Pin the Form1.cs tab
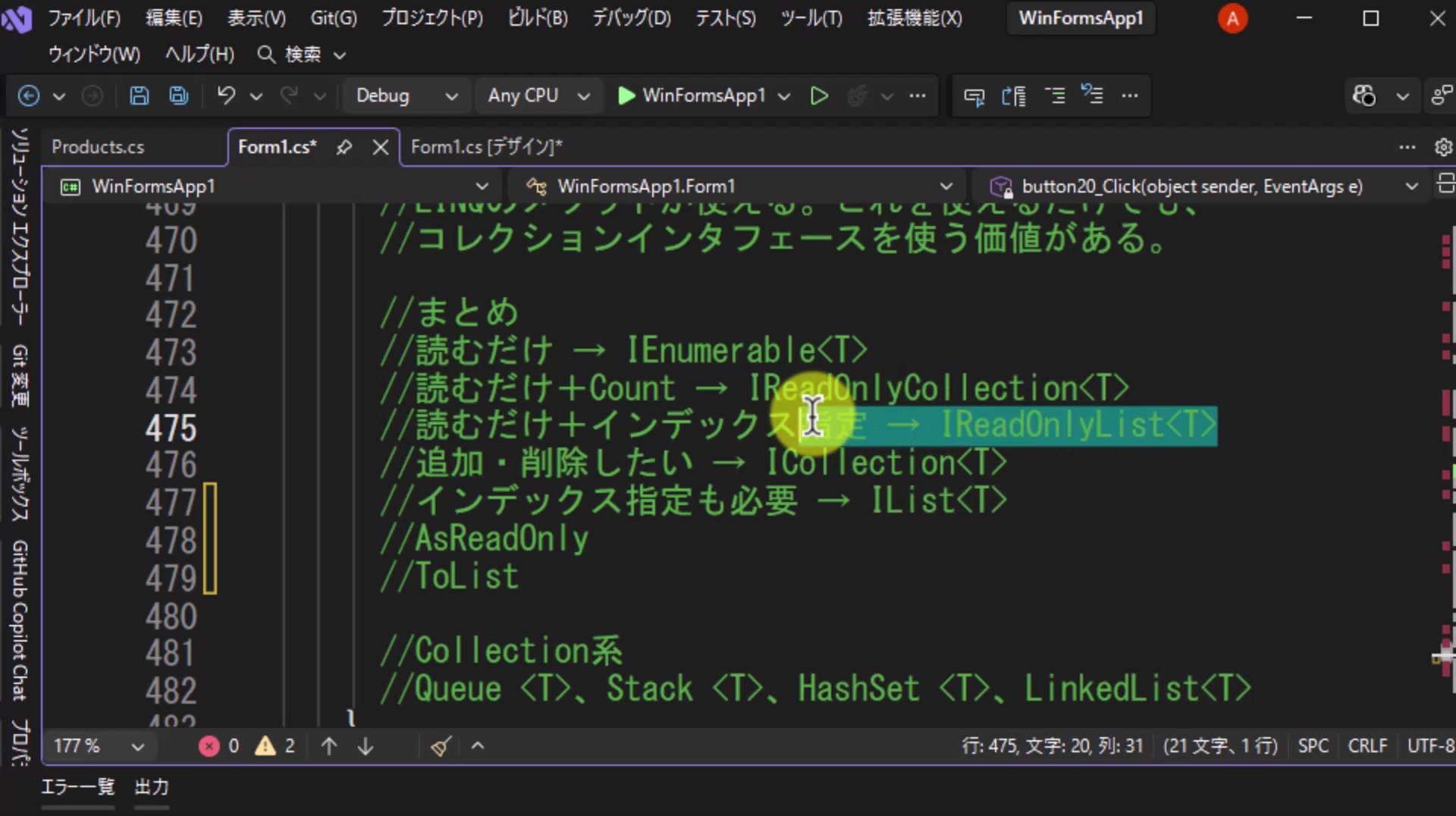Viewport: 1456px width, 816px height. coord(344,147)
